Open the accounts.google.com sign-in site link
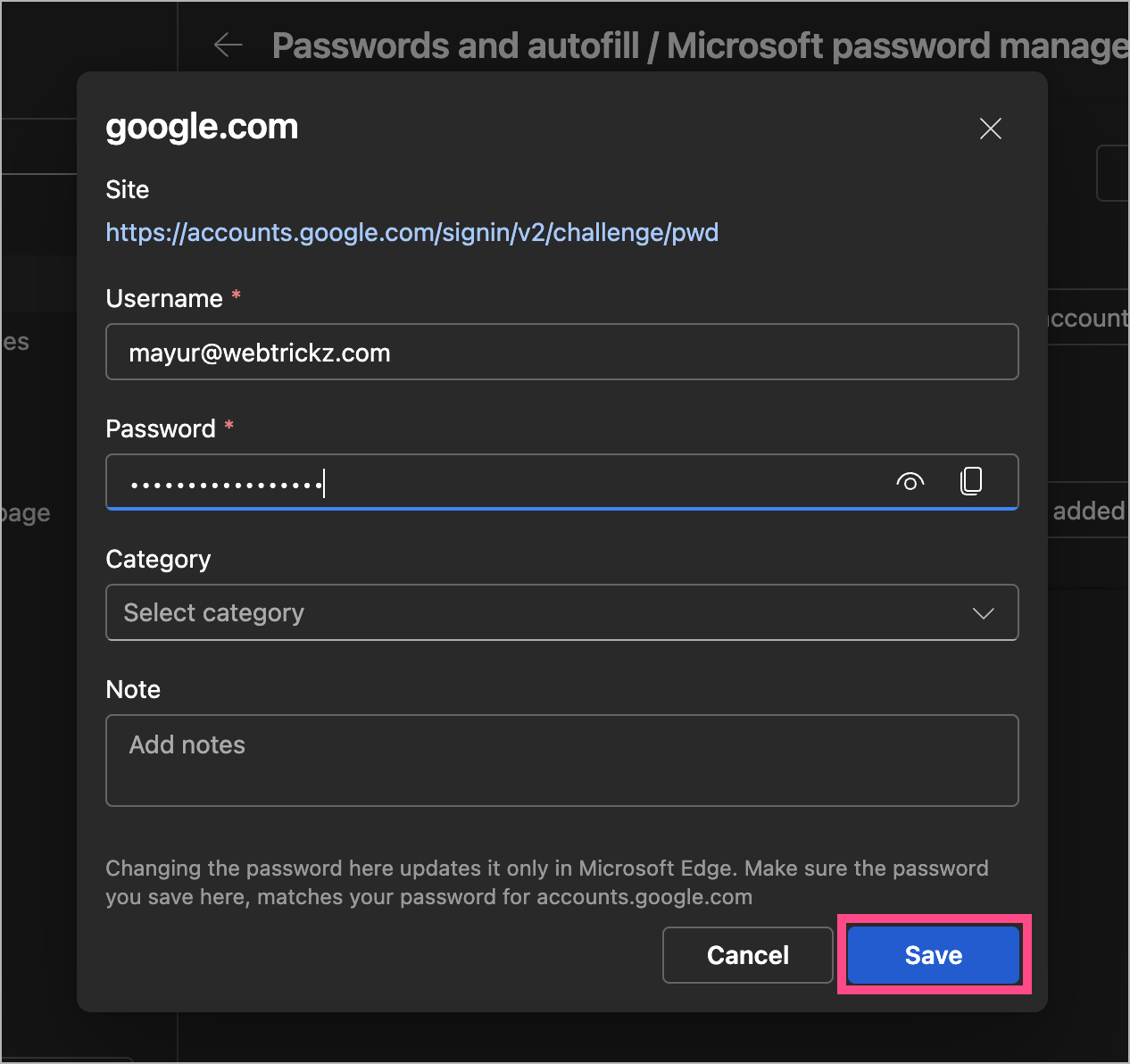The width and height of the screenshot is (1130, 1064). coord(412,233)
